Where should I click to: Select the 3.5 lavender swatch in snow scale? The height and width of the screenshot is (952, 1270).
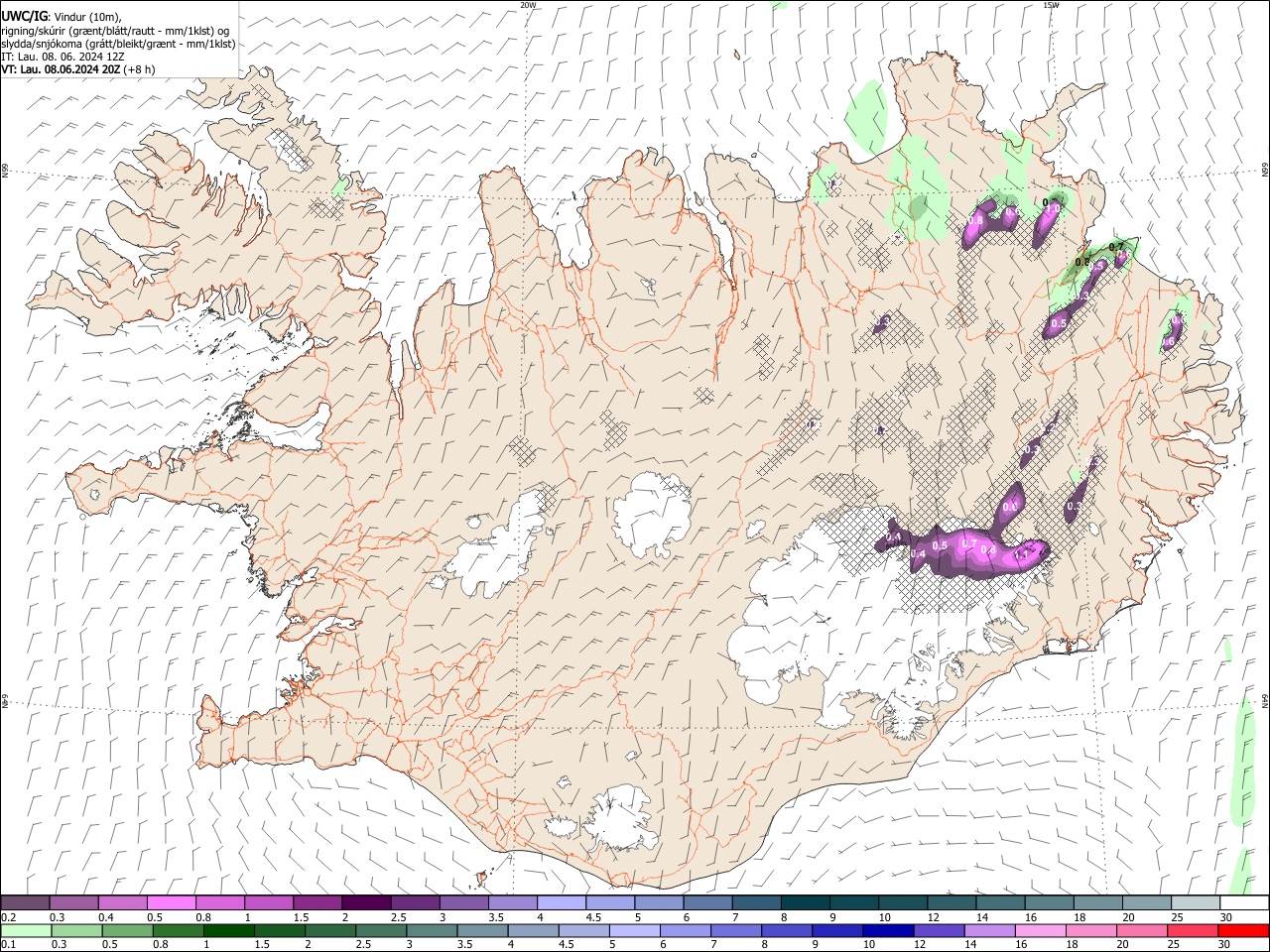click(511, 902)
